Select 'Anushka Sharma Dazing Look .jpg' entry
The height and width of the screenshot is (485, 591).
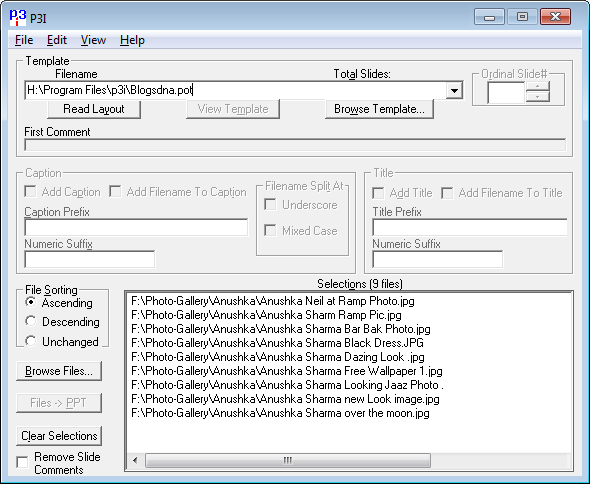pos(278,357)
